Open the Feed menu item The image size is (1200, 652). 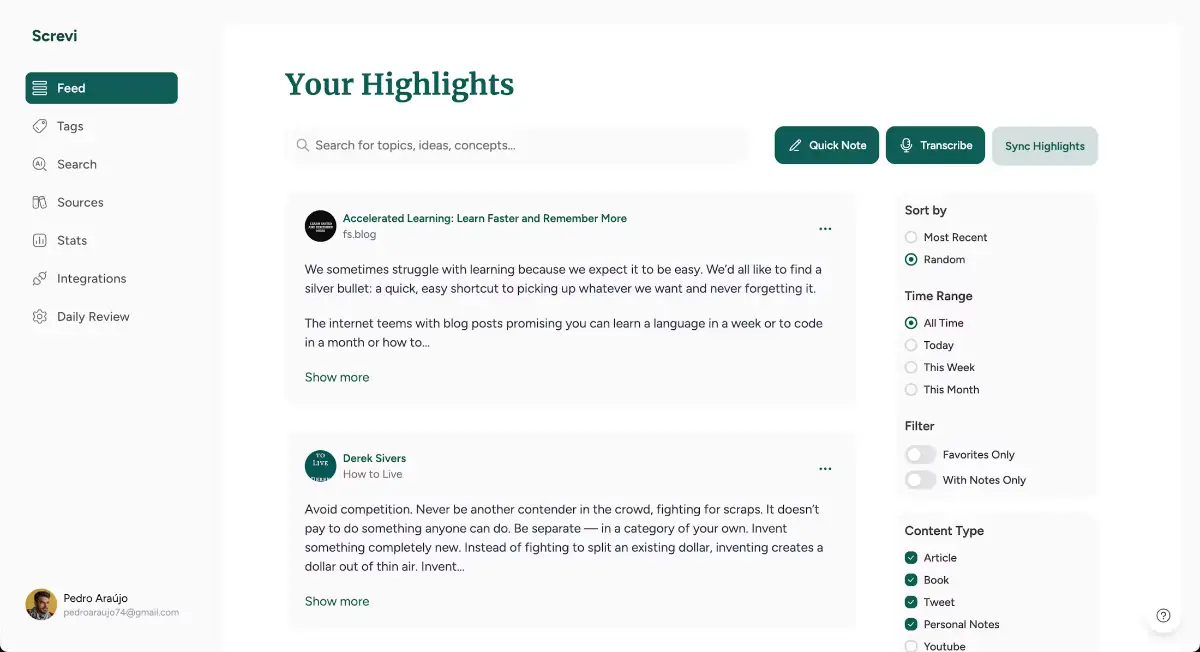[x=101, y=88]
